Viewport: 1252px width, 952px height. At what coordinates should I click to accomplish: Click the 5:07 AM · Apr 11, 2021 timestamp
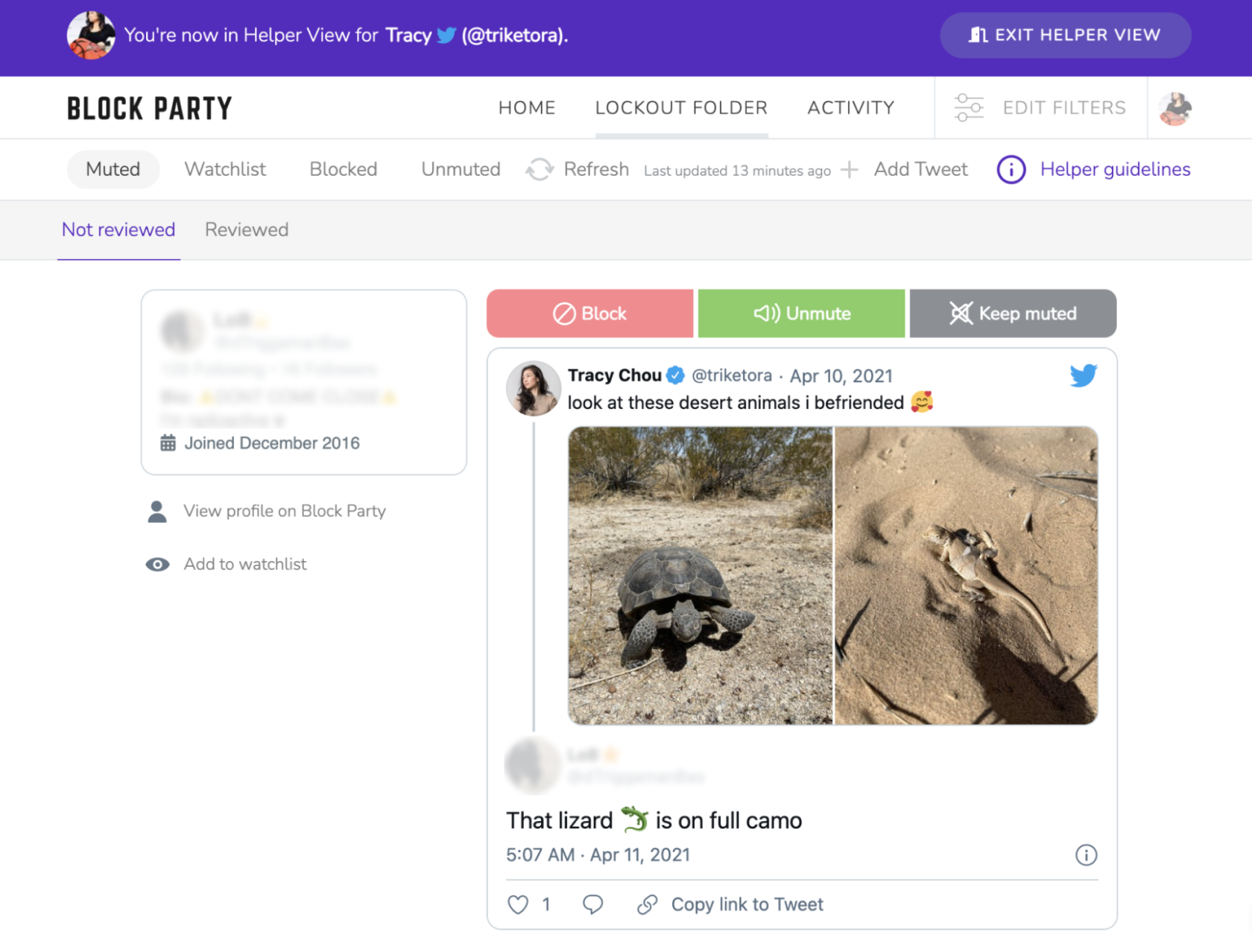click(598, 854)
